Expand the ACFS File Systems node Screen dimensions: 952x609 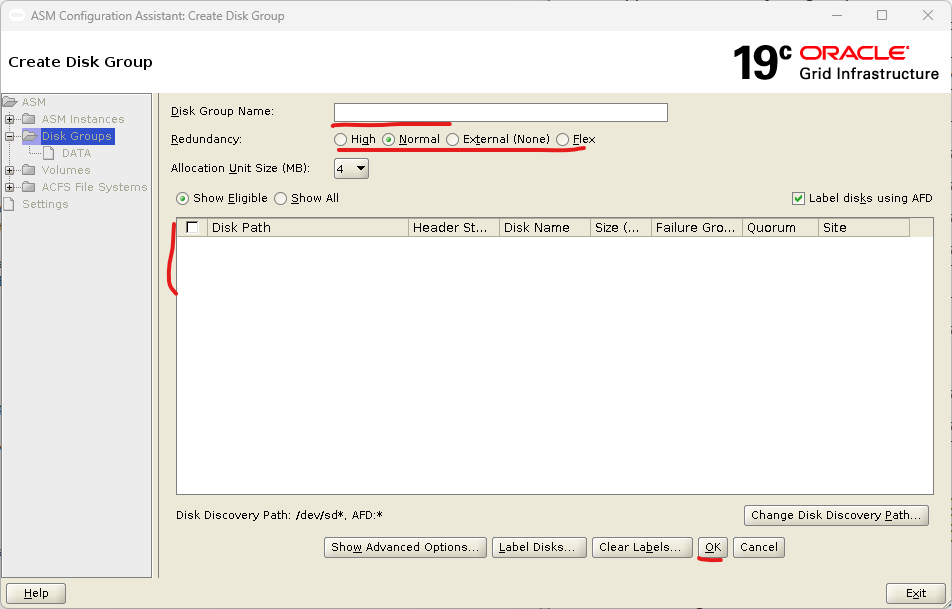(x=10, y=187)
